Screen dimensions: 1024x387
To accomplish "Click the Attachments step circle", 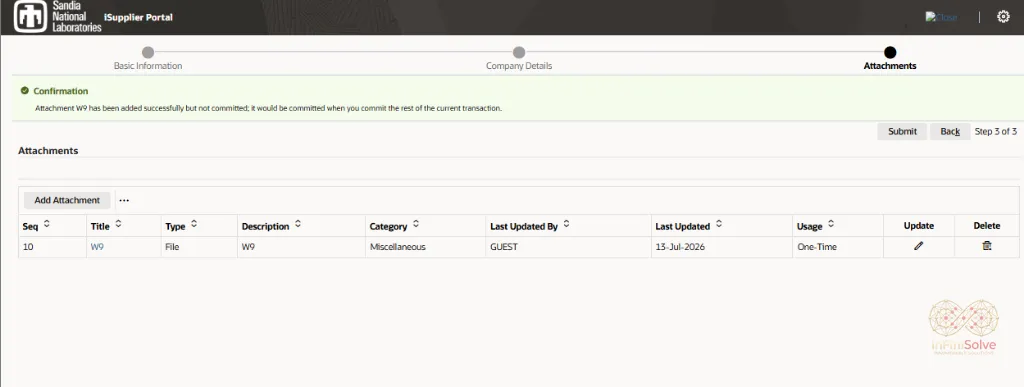I will point(889,52).
